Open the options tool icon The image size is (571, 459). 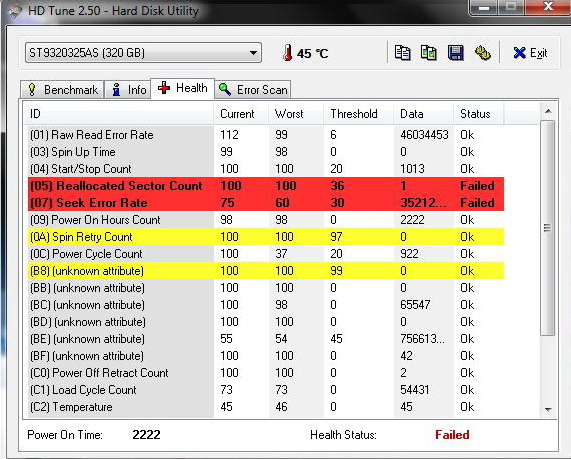tap(483, 53)
